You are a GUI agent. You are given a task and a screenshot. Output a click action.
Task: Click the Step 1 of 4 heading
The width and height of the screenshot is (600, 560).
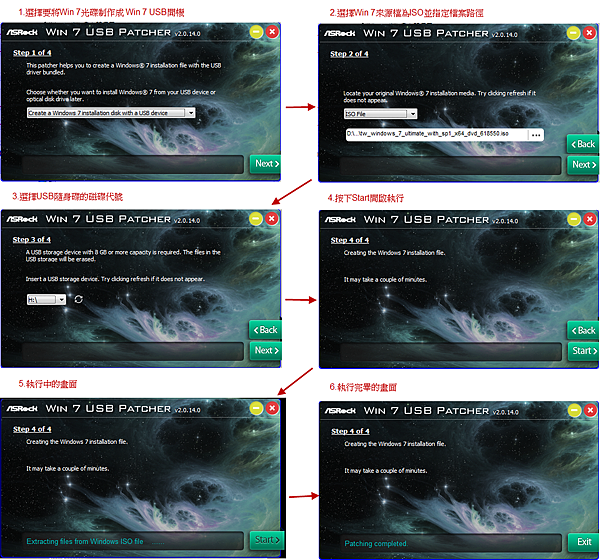[32, 53]
